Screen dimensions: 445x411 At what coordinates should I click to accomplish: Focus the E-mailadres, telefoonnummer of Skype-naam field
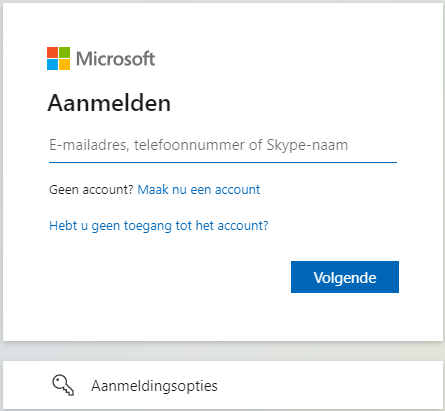click(x=223, y=146)
